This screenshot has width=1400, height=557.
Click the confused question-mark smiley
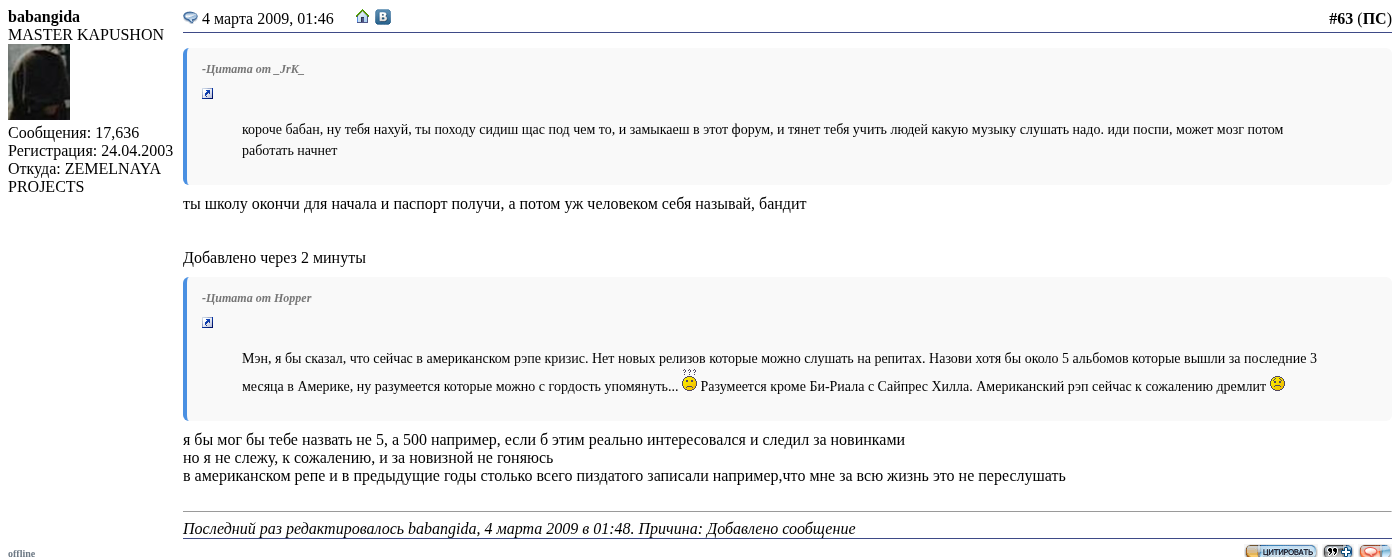[689, 382]
